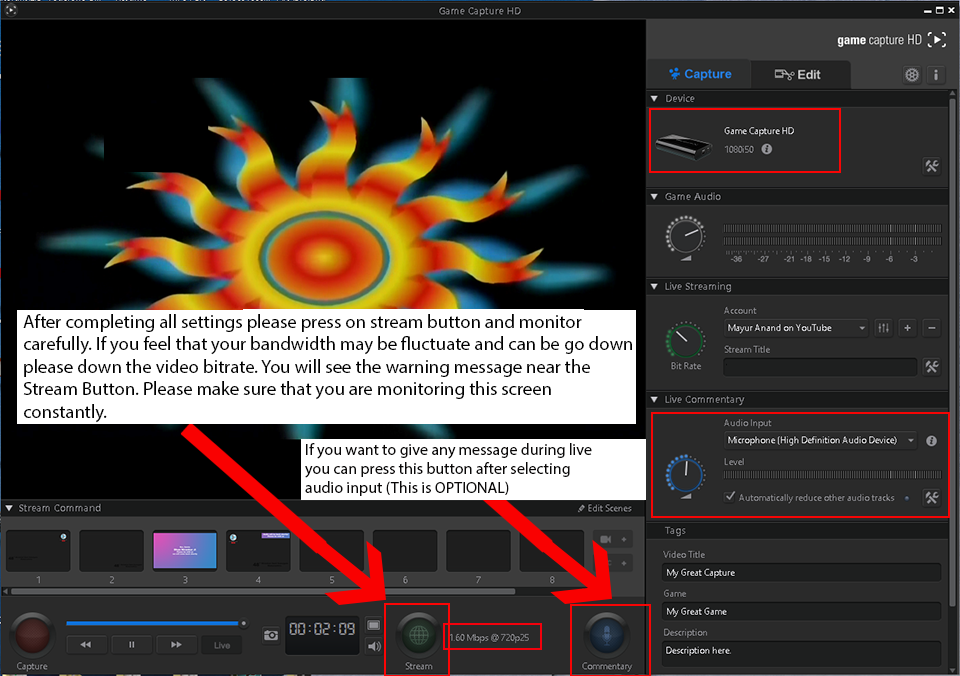Select scene thumbnail 2
Screen dimensions: 960x676
tap(111, 550)
